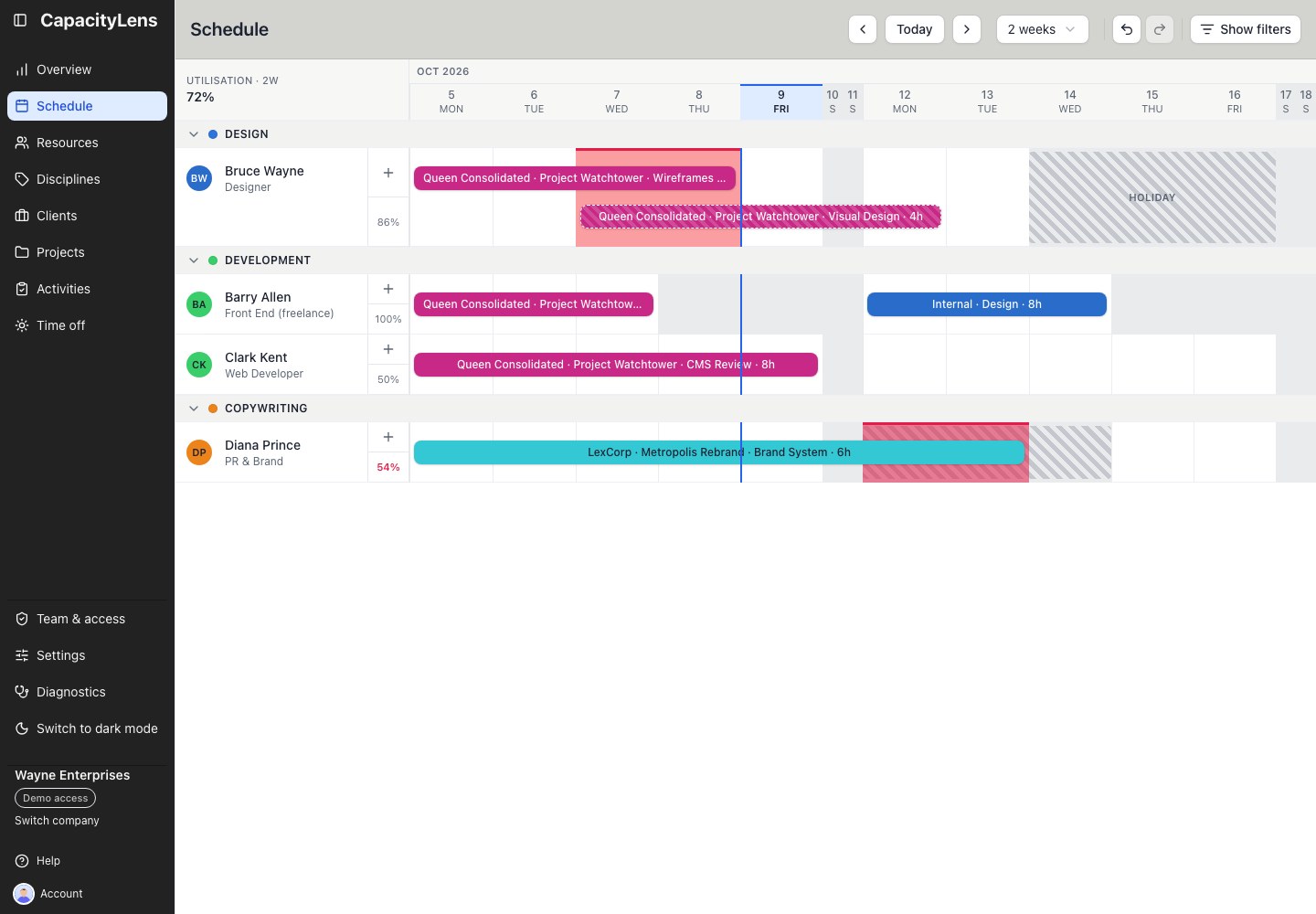Image resolution: width=1316 pixels, height=914 pixels.
Task: Go to previous period arrow
Action: [x=863, y=29]
